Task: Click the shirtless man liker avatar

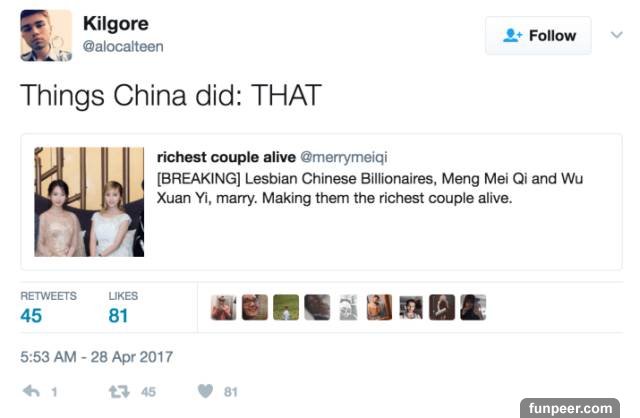Action: 379,307
